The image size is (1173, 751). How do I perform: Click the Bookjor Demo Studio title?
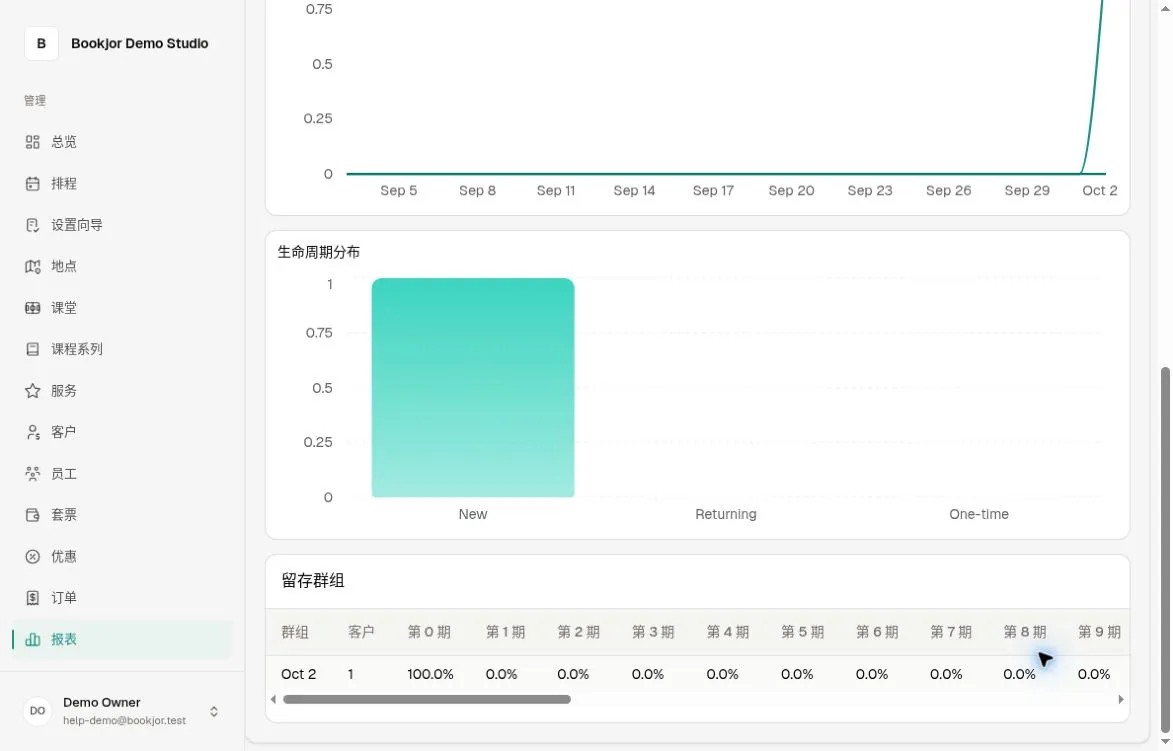click(140, 43)
